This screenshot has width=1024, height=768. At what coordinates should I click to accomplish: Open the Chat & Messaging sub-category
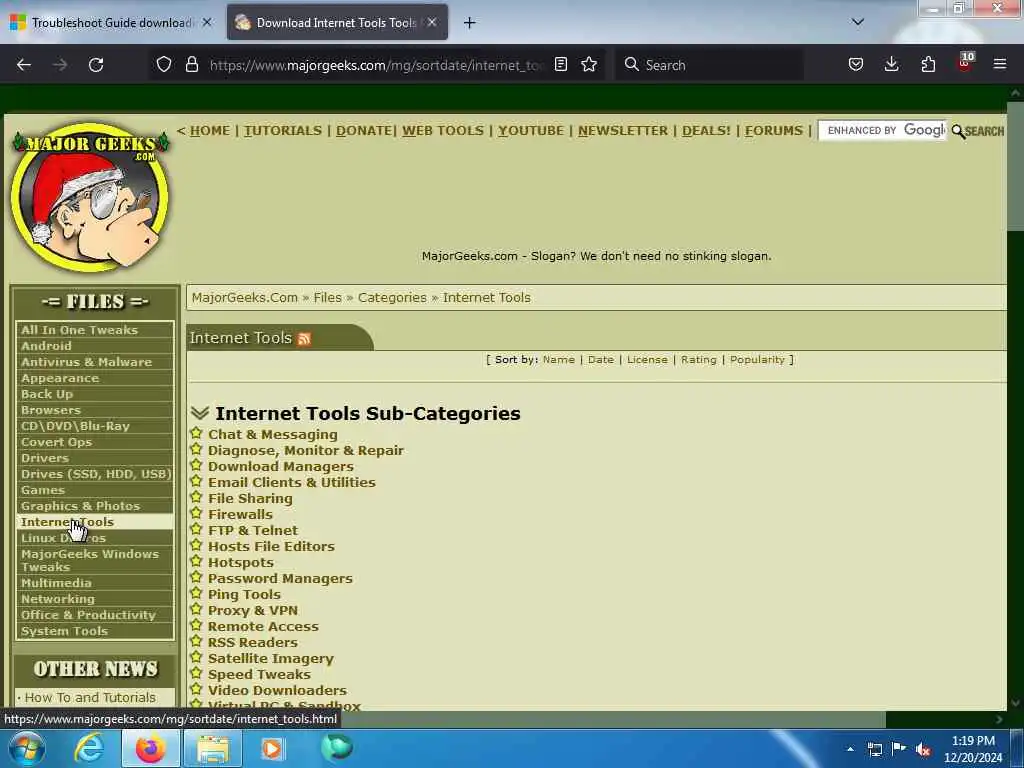(272, 434)
